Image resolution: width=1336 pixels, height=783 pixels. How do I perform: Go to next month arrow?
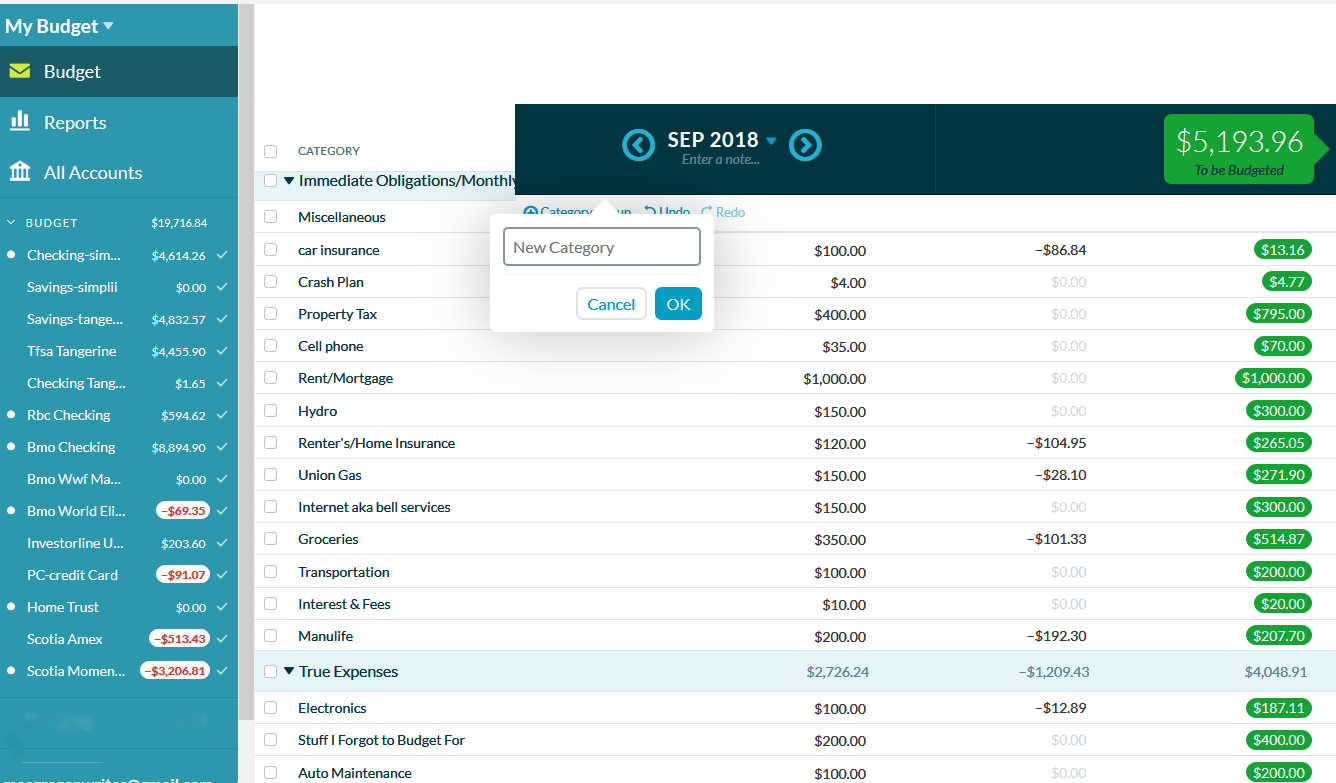[805, 145]
